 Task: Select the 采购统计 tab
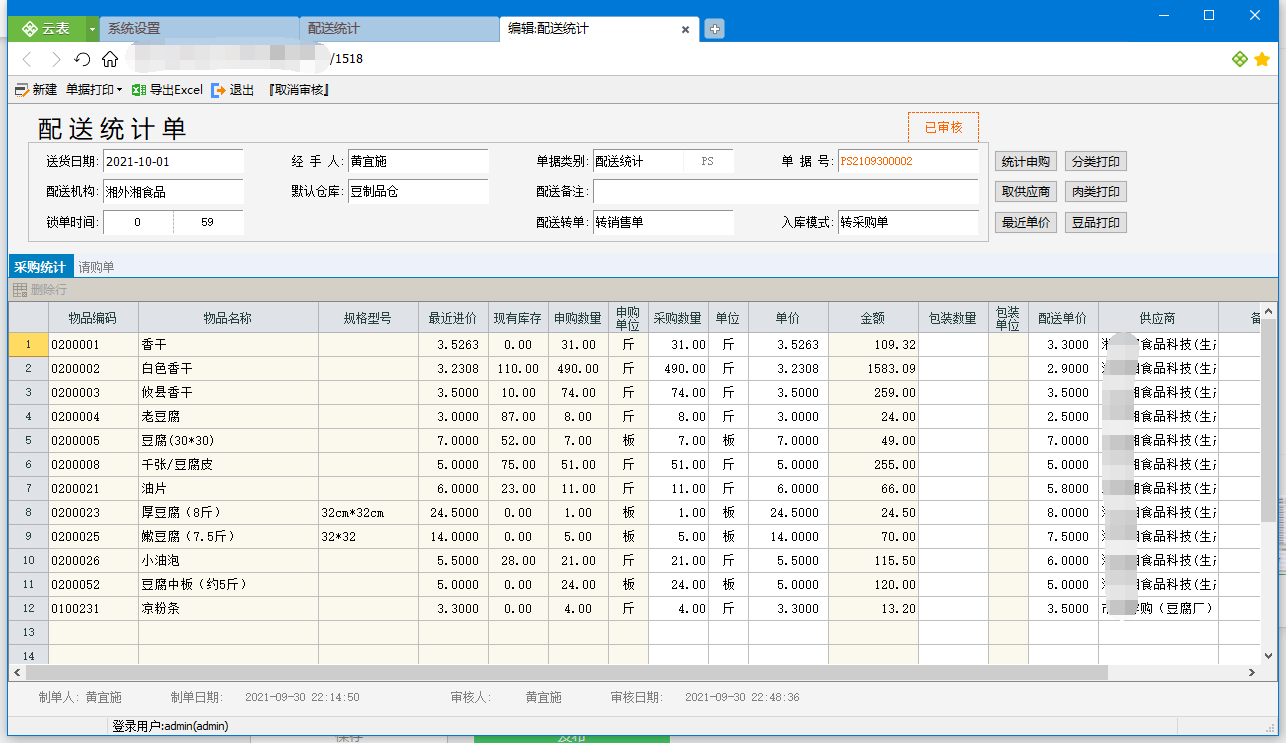click(x=40, y=267)
